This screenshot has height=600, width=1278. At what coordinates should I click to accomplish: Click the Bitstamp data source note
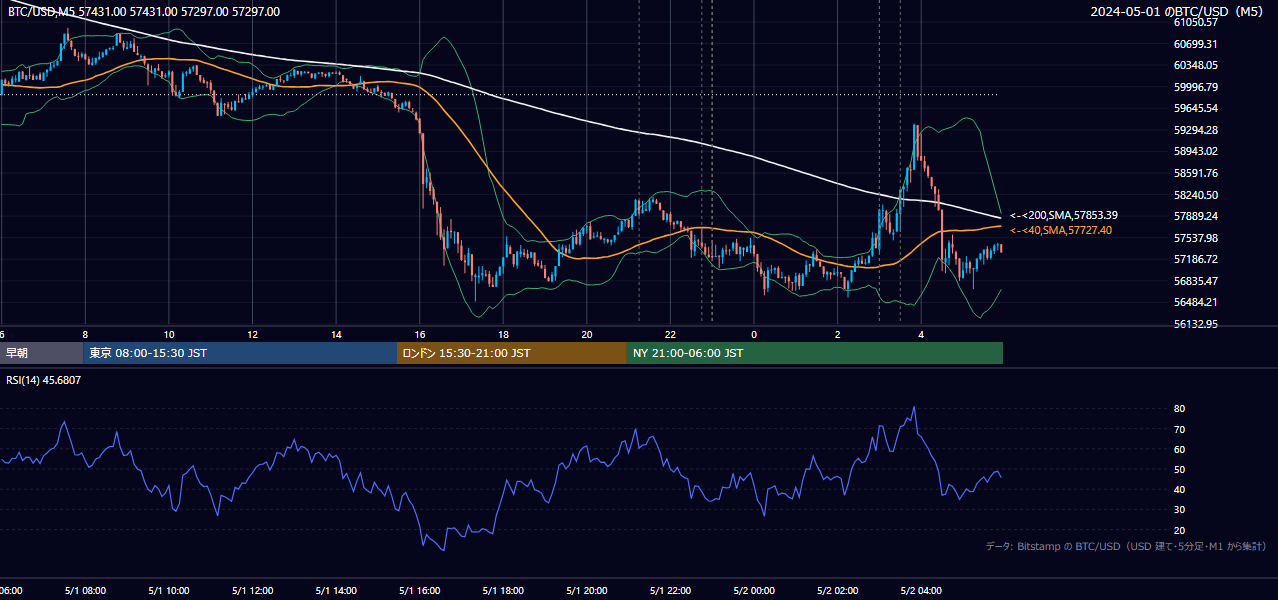(1126, 546)
